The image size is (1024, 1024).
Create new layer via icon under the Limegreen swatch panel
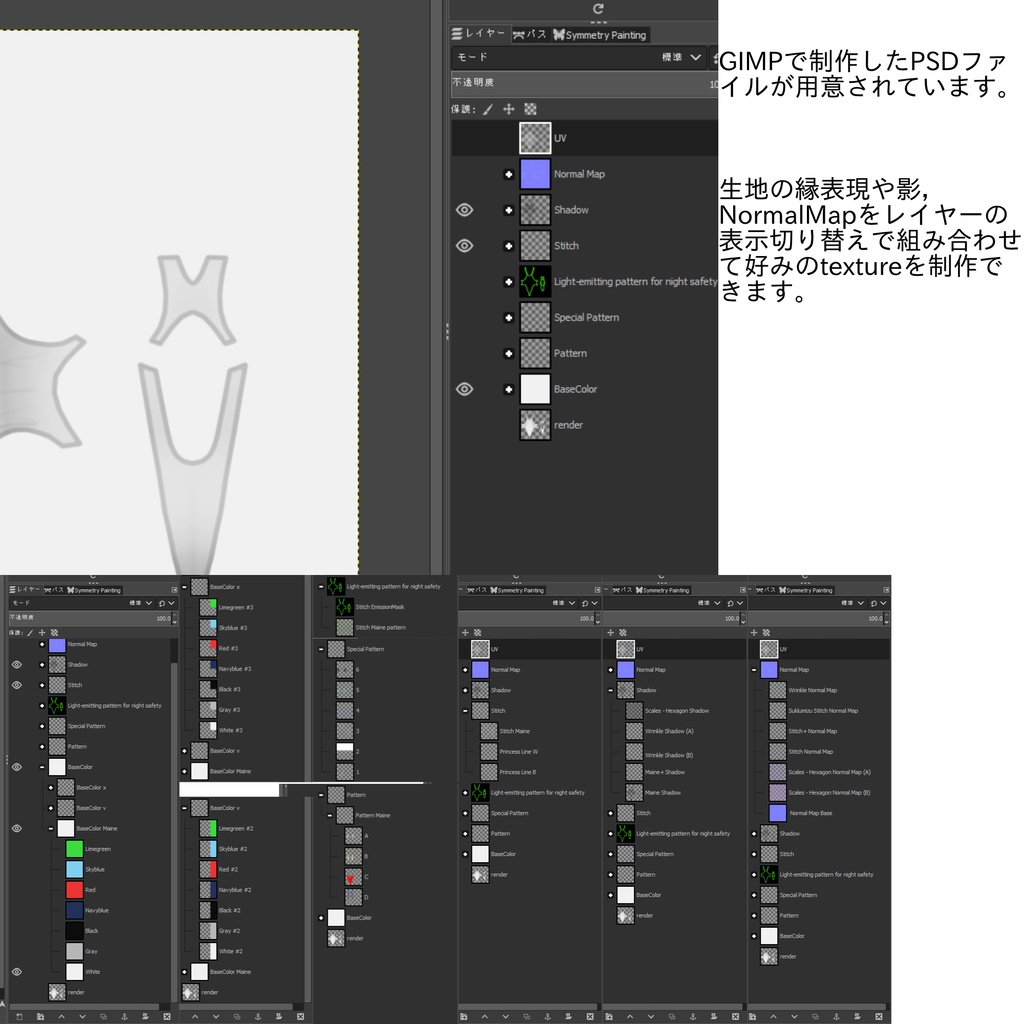(19, 1016)
